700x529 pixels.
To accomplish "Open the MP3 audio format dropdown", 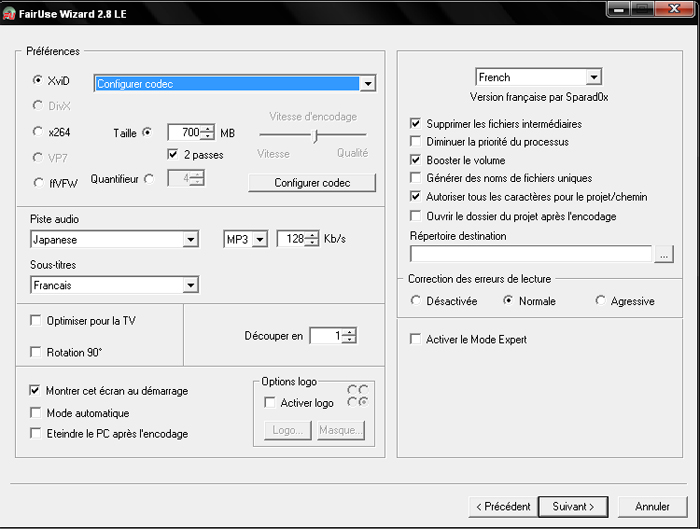I will pos(260,239).
